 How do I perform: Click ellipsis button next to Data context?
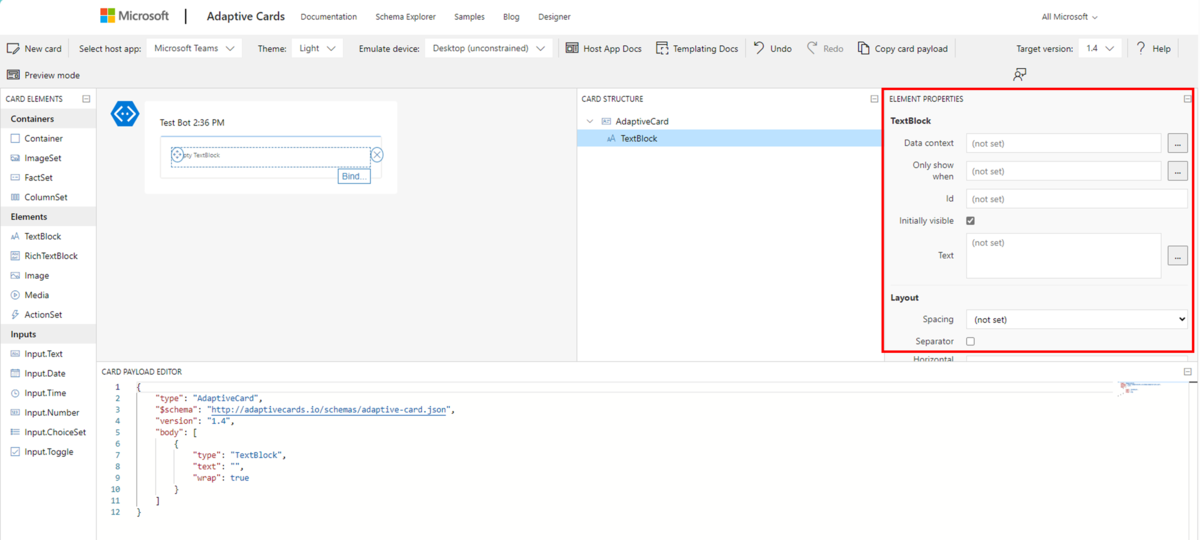point(1177,143)
